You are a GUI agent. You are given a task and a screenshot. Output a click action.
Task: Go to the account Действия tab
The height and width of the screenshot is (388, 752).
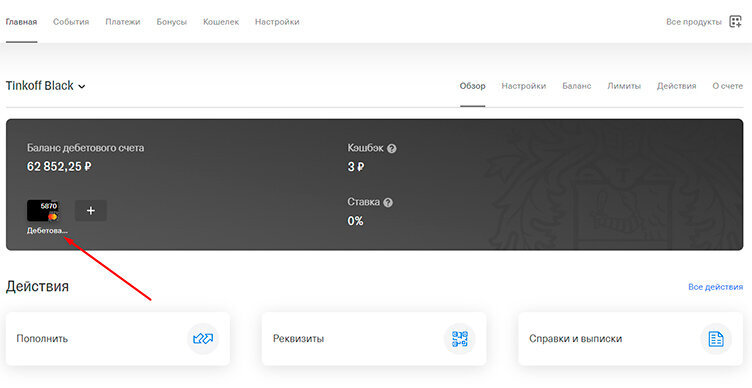[x=677, y=86]
